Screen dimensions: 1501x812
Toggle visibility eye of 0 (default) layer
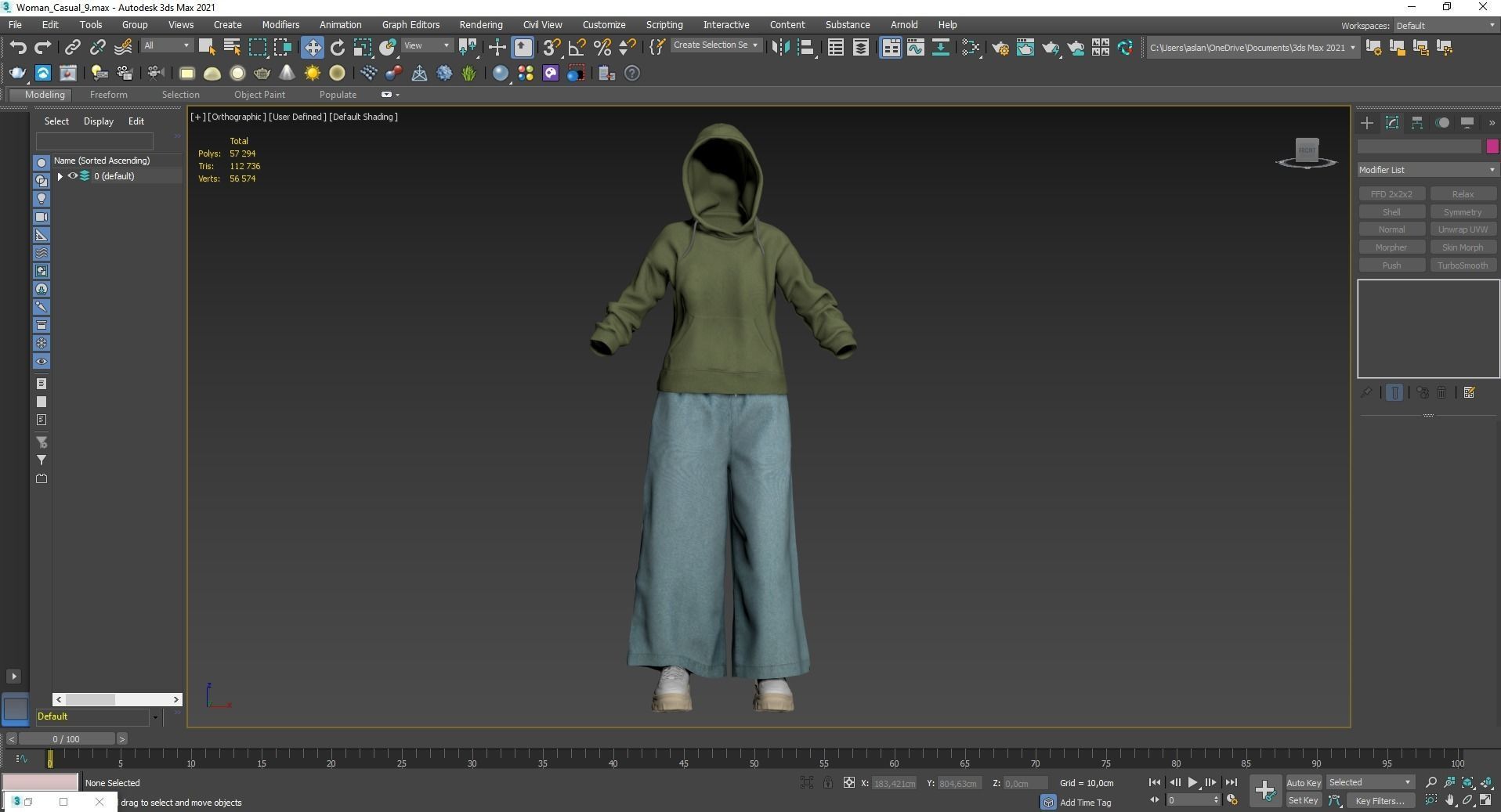[73, 176]
